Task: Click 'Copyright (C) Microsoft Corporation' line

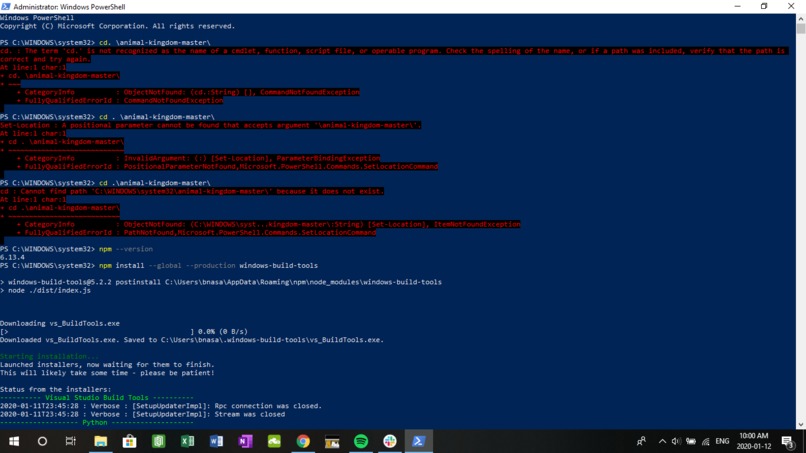Action: (x=117, y=26)
